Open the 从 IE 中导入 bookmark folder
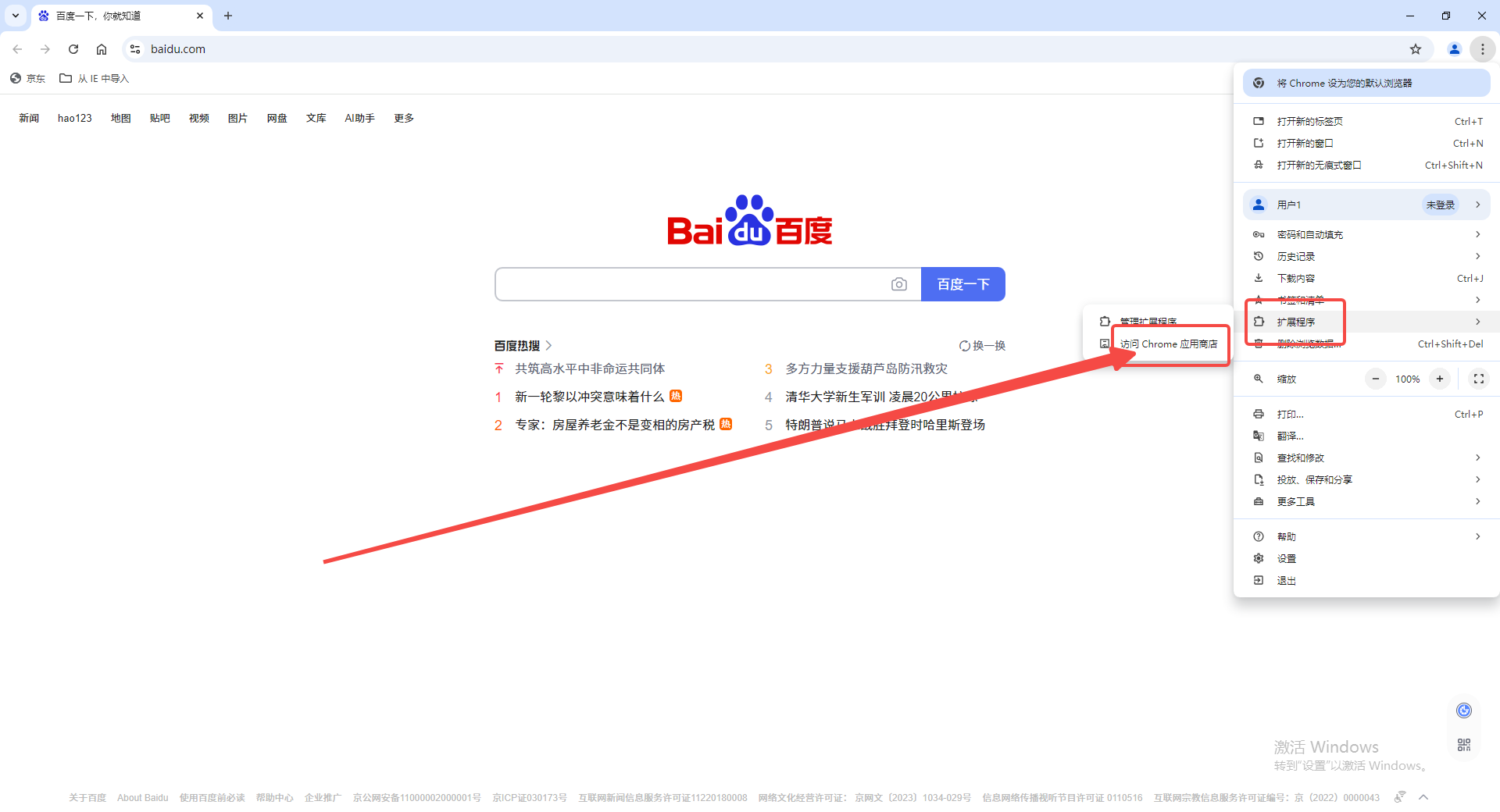This screenshot has width=1500, height=812. point(95,78)
